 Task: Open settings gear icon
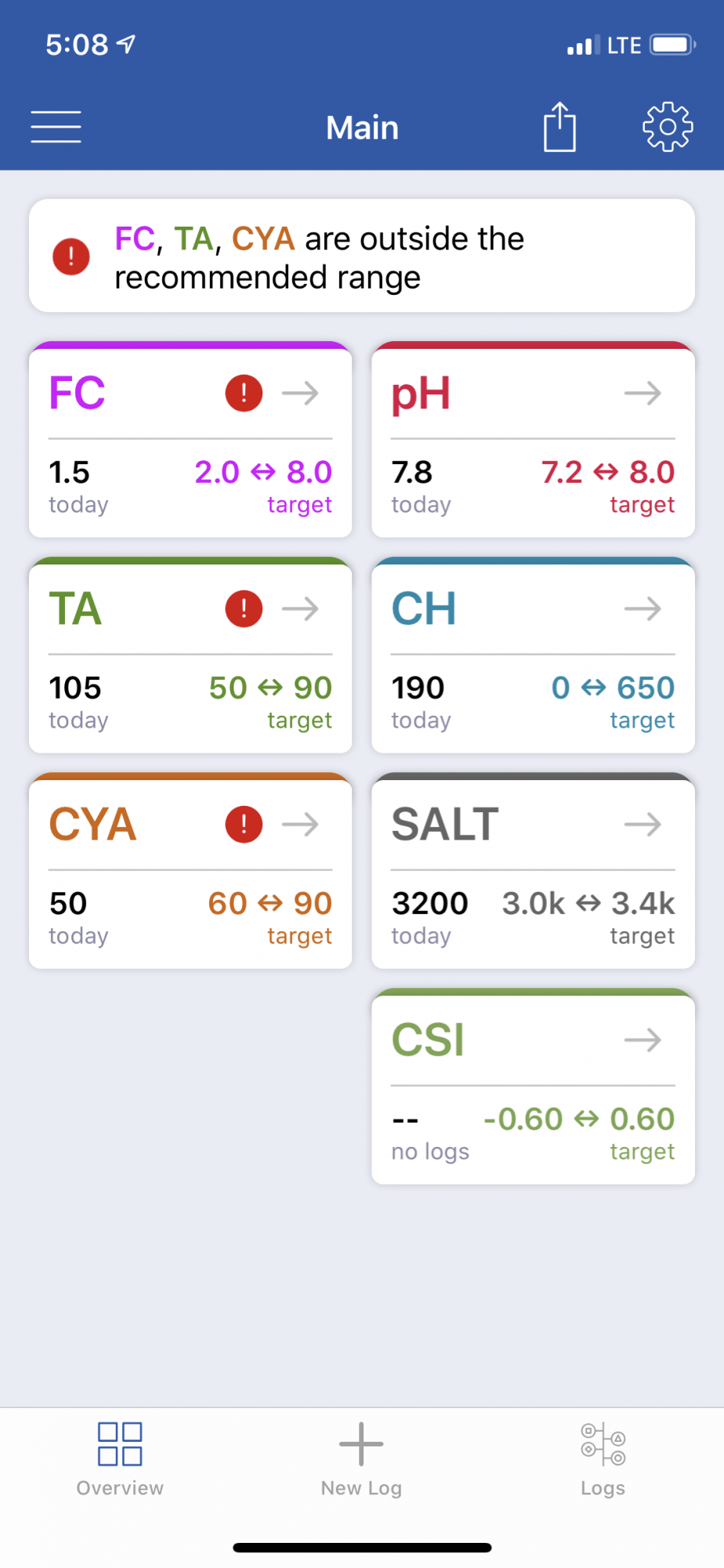click(x=668, y=126)
